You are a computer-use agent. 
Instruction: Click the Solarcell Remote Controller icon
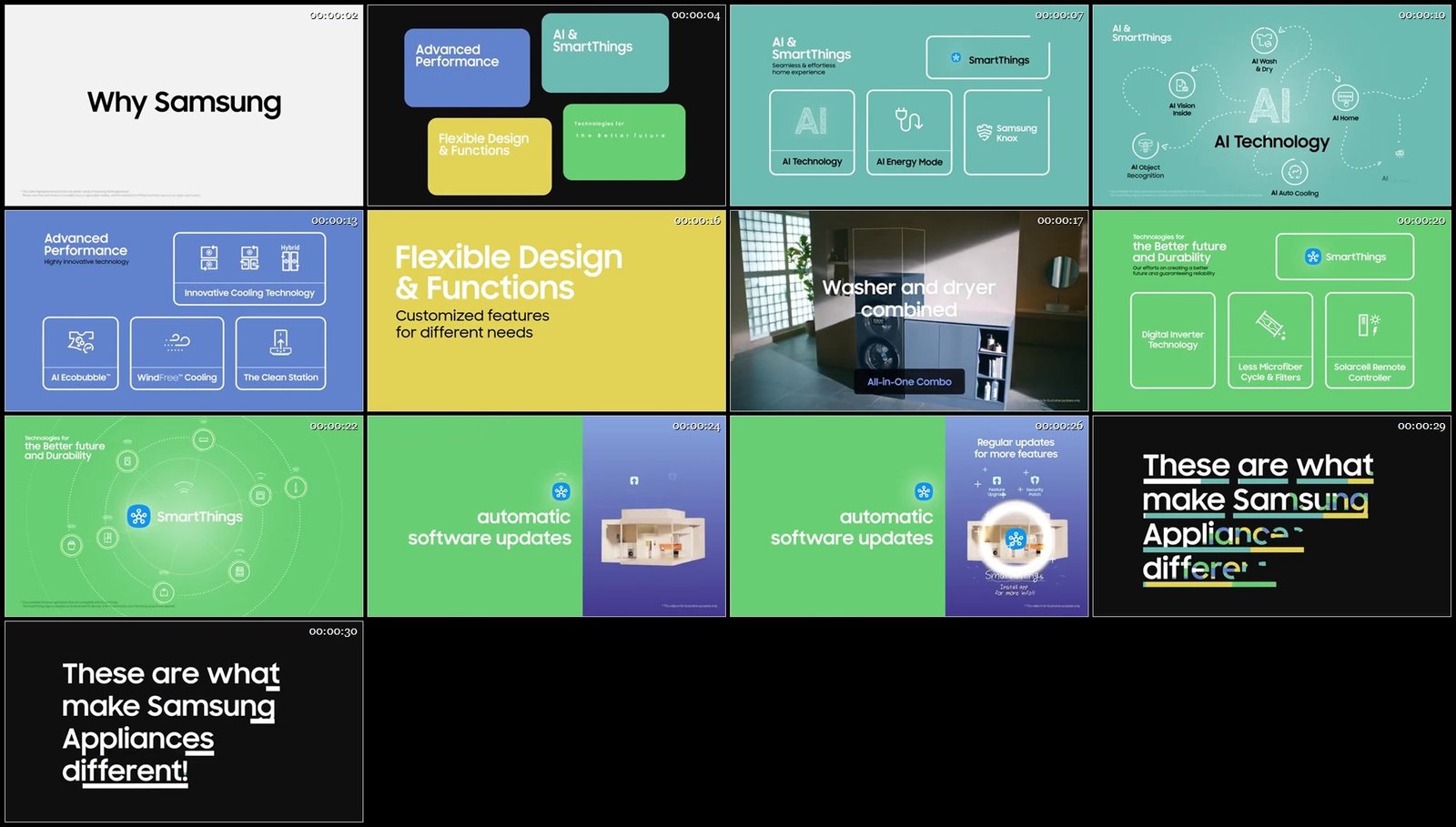point(1369,325)
